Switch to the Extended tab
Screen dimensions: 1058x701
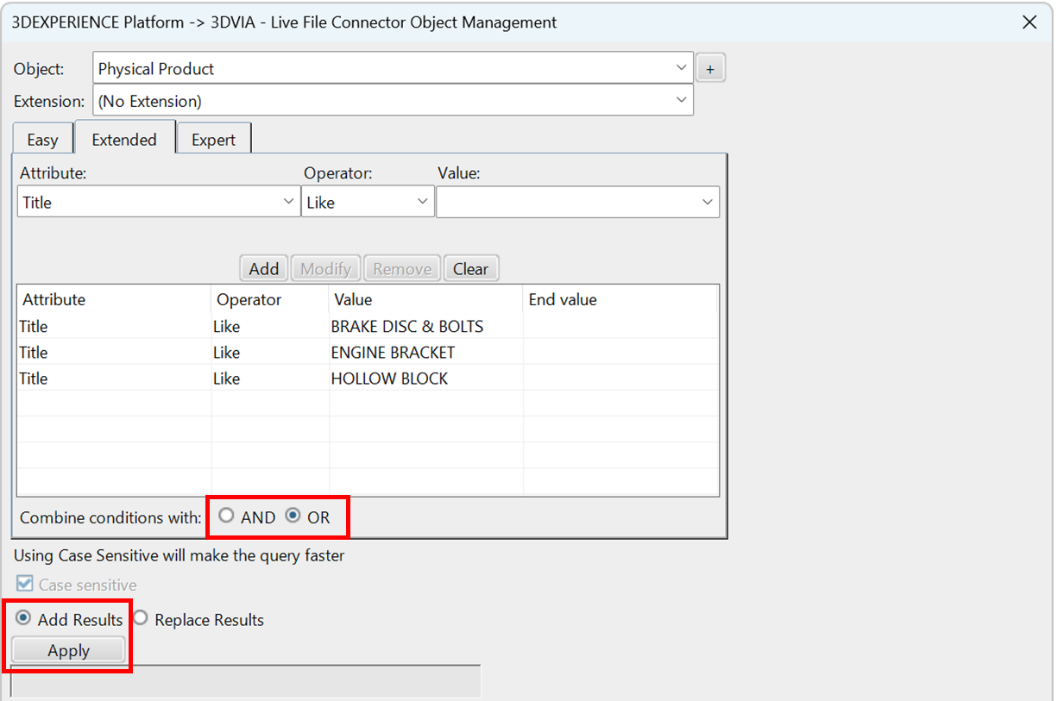125,139
